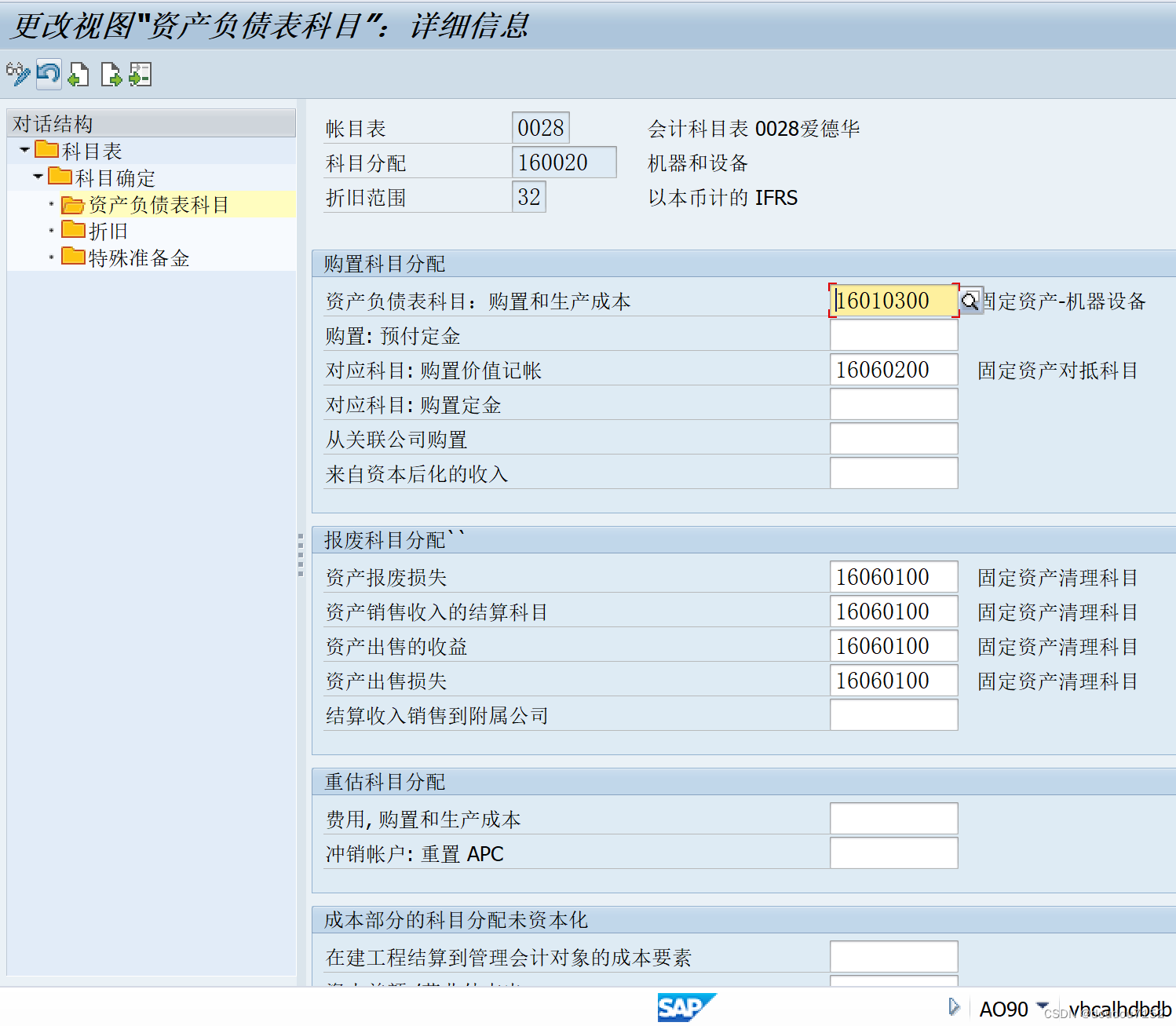Image resolution: width=1176 pixels, height=1026 pixels.
Task: Click the SAP logo in status bar
Action: (x=687, y=1007)
